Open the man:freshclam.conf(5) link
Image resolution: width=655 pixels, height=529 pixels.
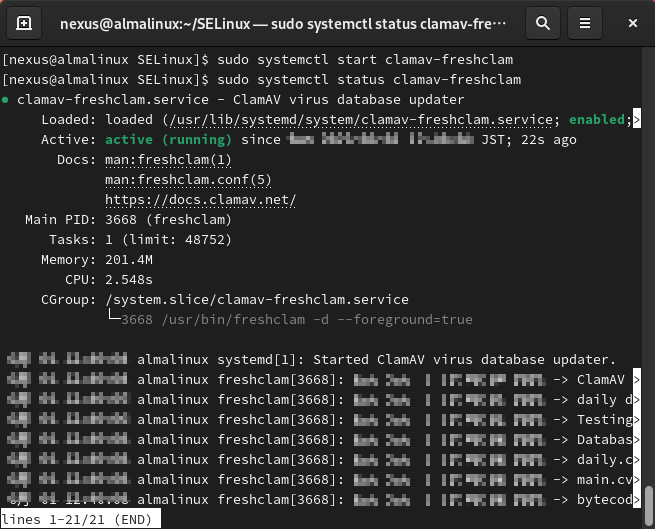(188, 180)
